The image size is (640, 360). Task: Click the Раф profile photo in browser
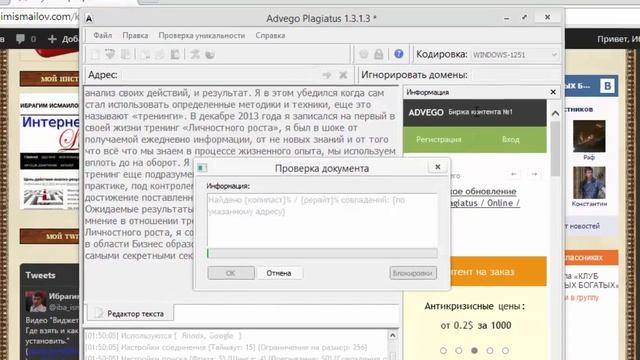[x=589, y=136]
